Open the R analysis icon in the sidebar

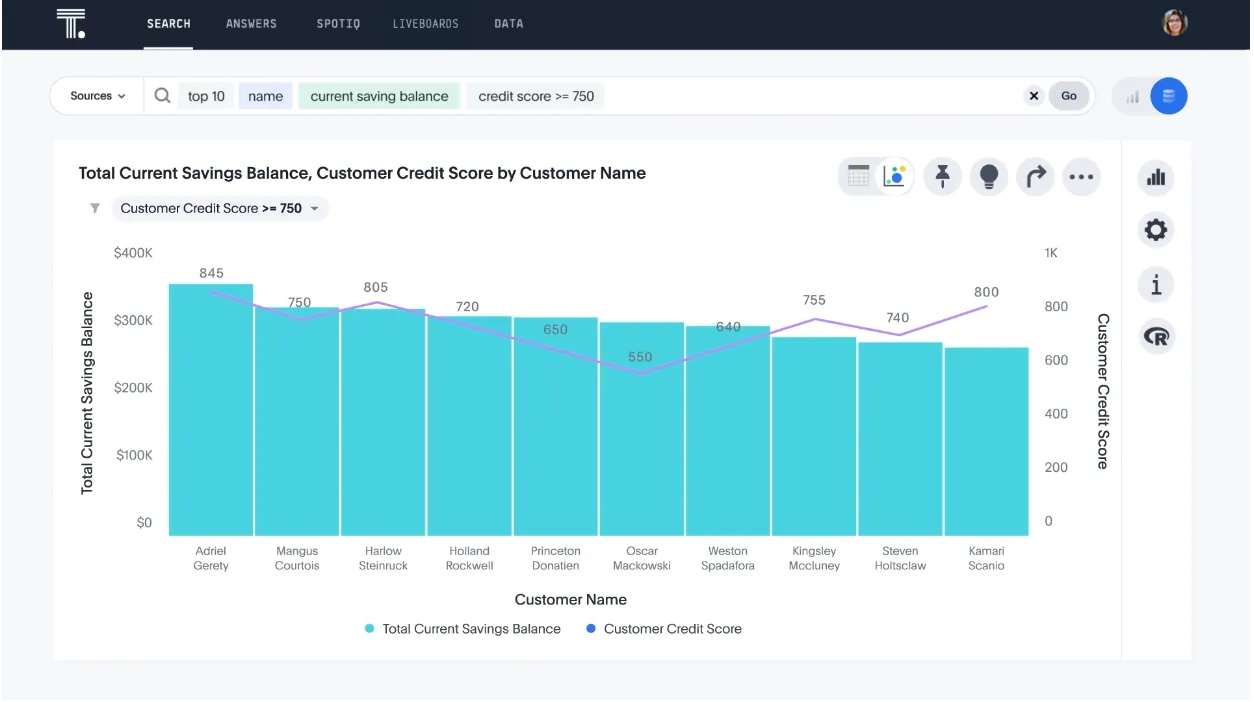1156,336
